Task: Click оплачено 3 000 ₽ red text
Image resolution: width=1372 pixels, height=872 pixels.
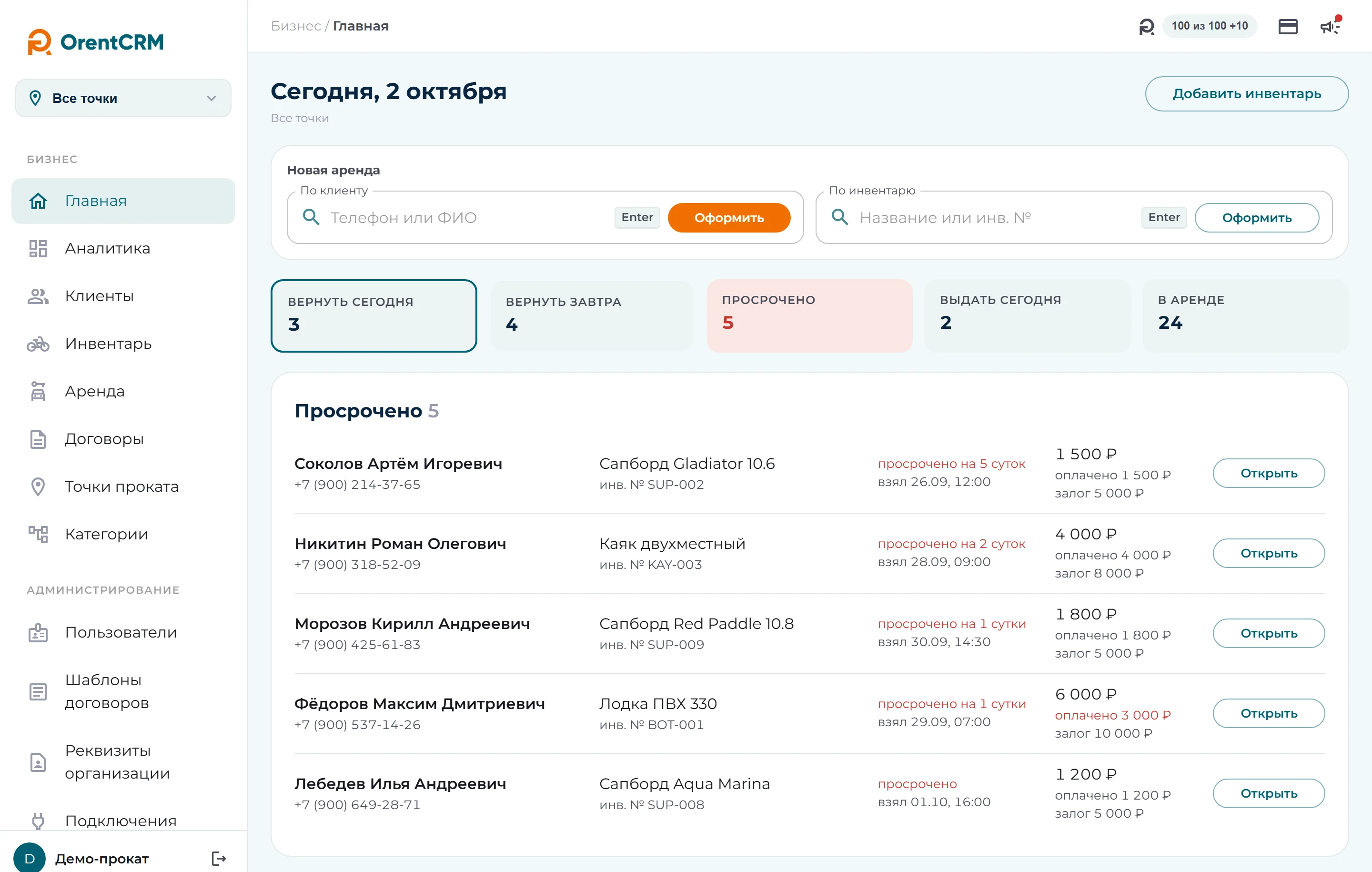Action: click(x=1112, y=715)
